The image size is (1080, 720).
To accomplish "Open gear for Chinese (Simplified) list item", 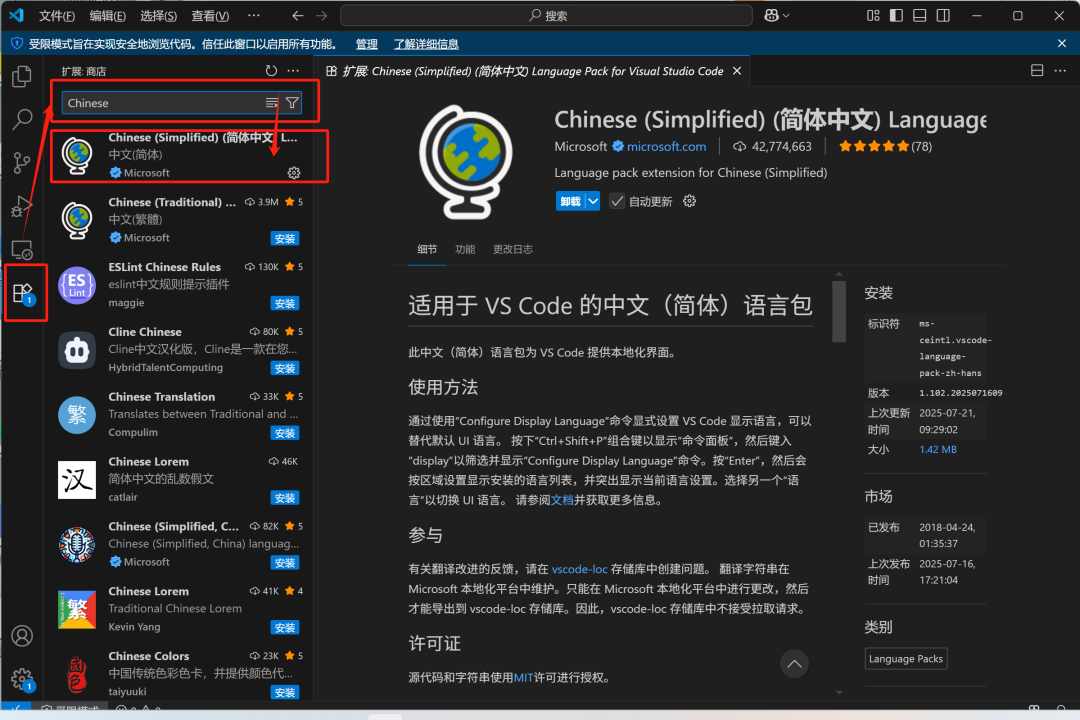I will point(293,173).
